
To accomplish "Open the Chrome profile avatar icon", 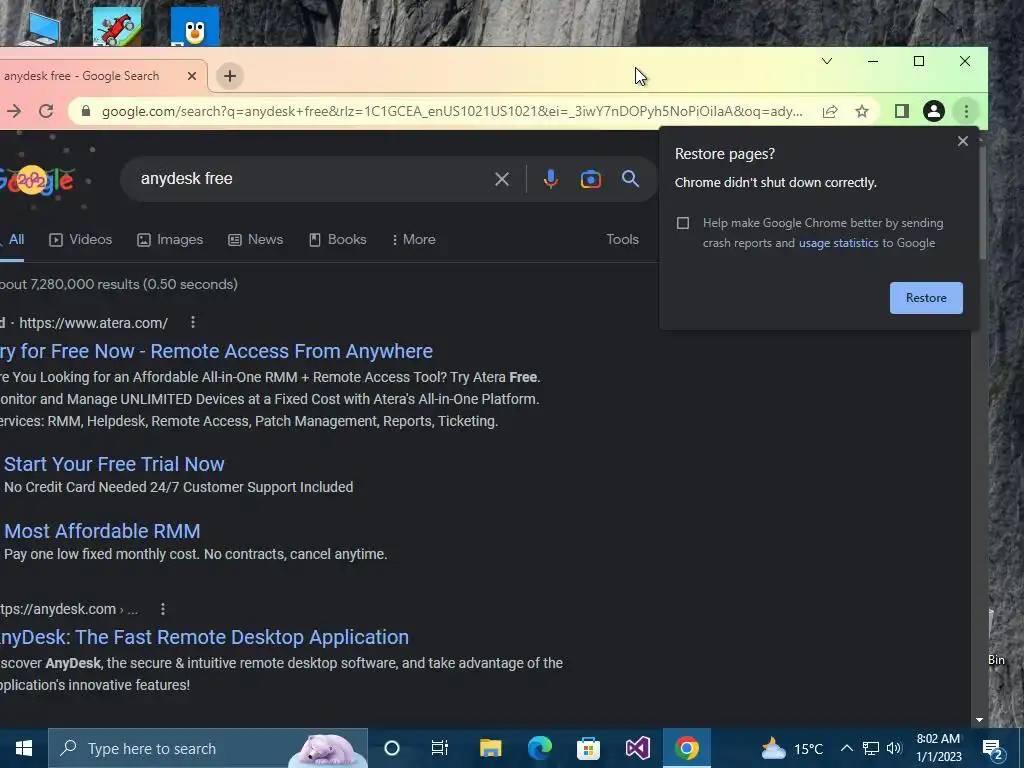I will pos(934,111).
